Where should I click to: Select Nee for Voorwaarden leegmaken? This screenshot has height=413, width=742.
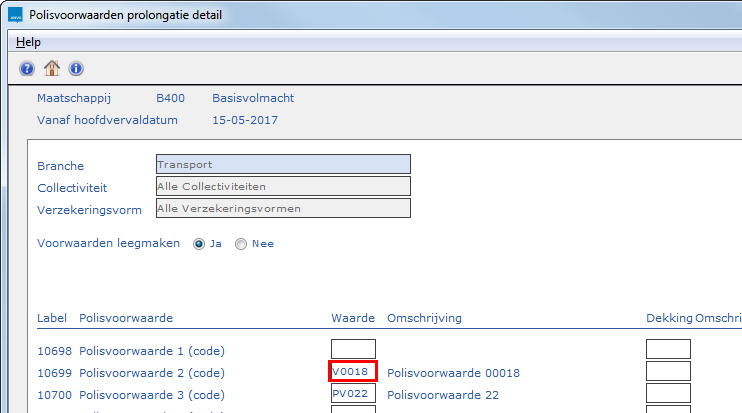click(x=241, y=243)
